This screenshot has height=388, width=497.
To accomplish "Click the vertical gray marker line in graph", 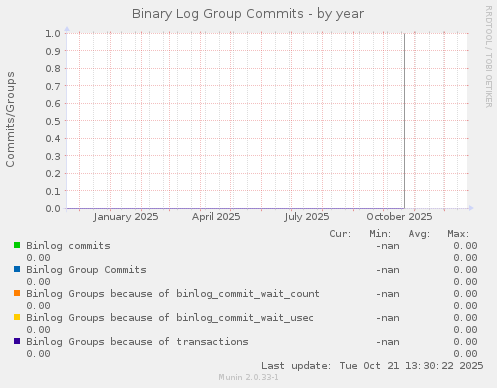I will [404, 121].
